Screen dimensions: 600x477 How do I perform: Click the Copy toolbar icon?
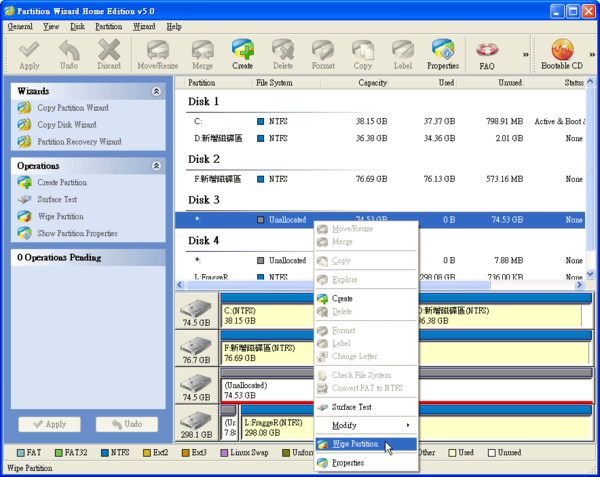363,55
